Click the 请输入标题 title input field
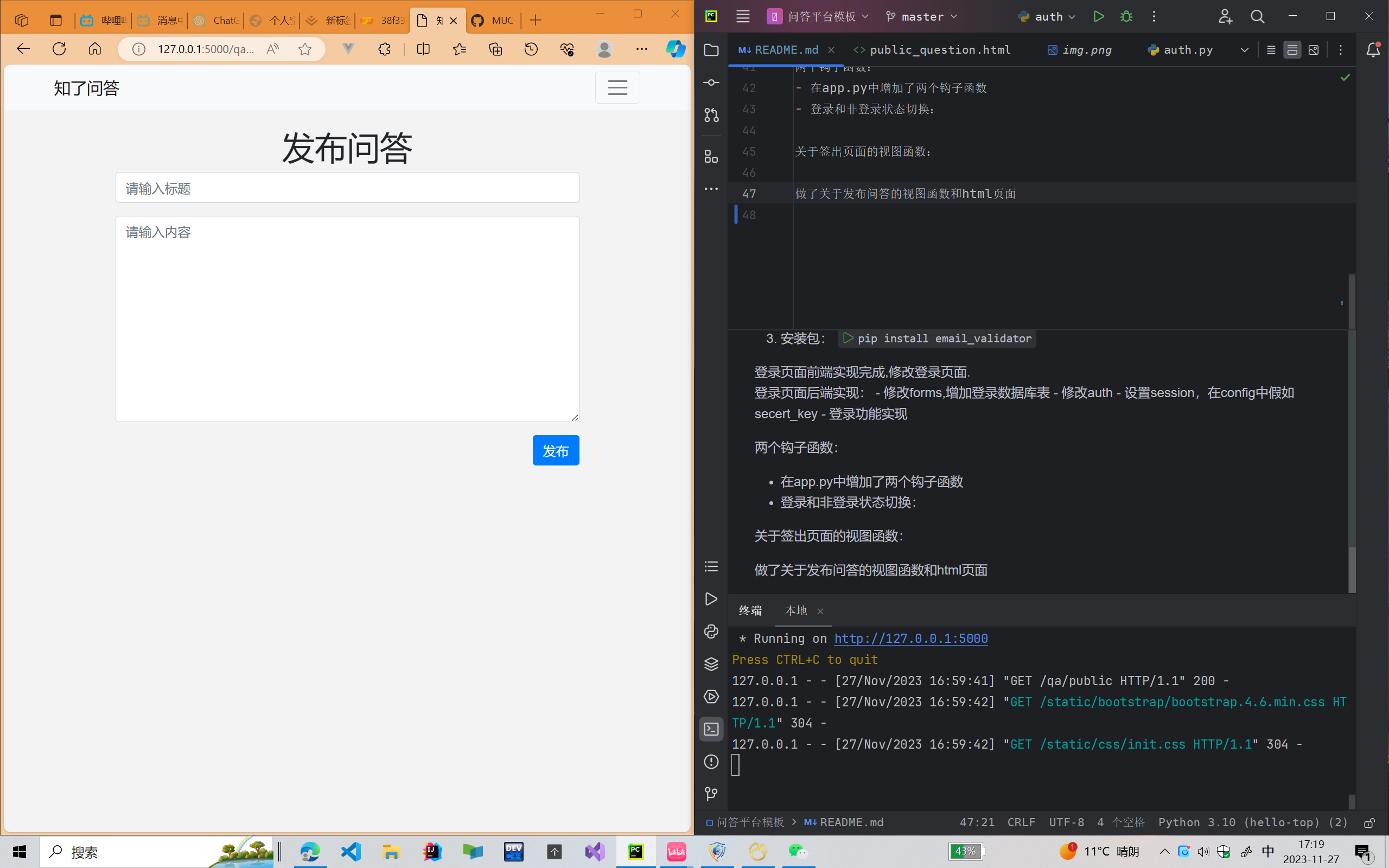 (x=347, y=188)
